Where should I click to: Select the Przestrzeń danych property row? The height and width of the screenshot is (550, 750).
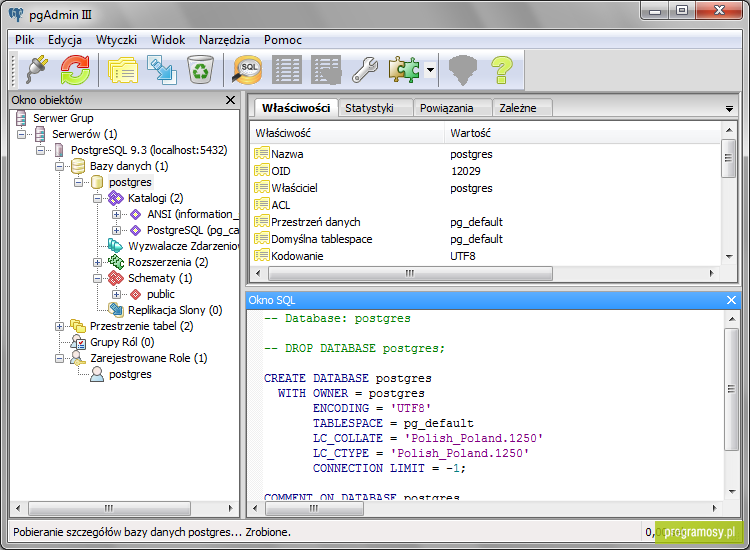click(485, 222)
